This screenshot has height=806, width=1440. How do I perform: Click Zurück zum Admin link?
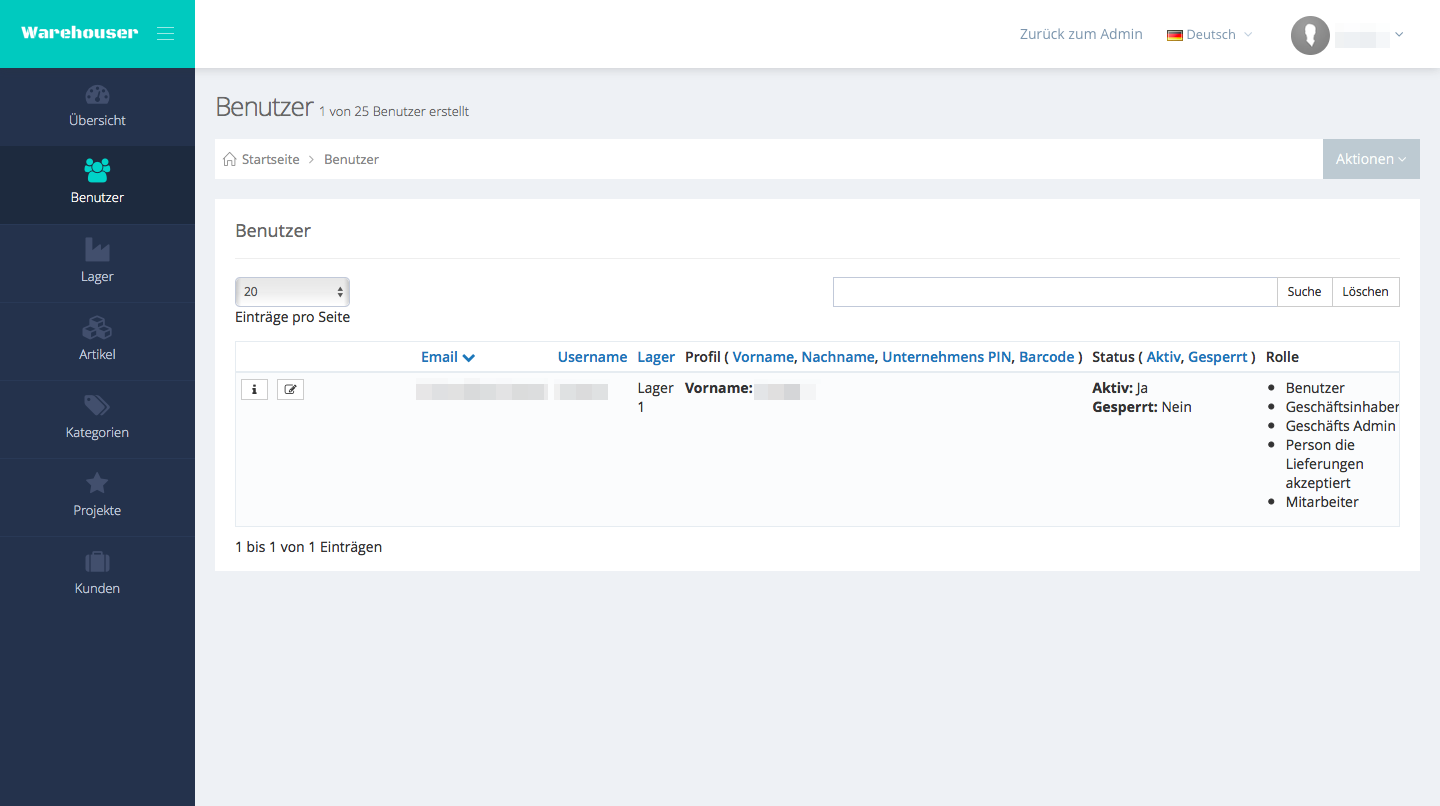[x=1080, y=34]
